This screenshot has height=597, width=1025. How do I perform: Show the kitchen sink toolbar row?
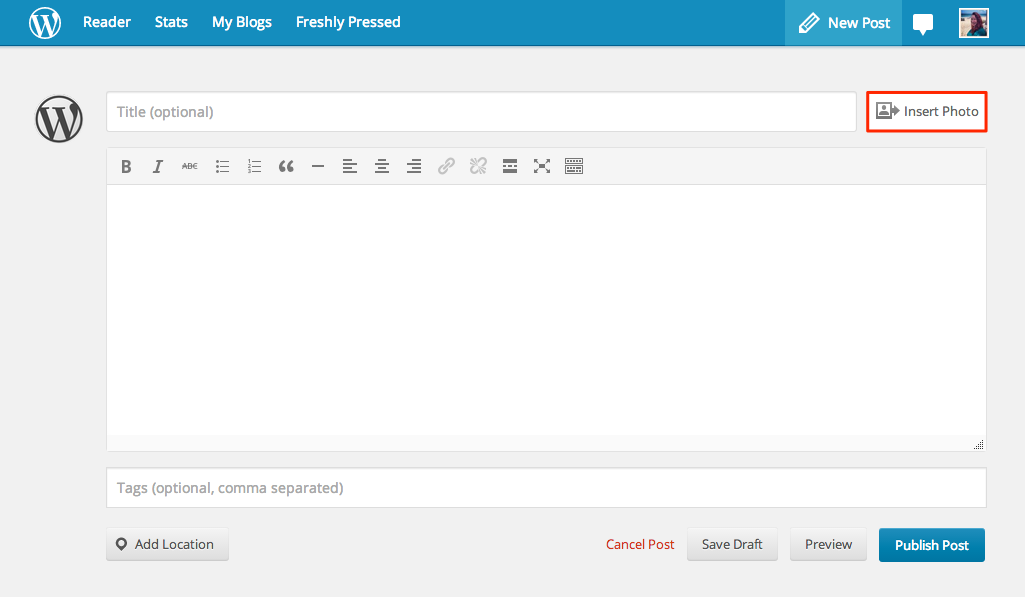click(x=574, y=167)
